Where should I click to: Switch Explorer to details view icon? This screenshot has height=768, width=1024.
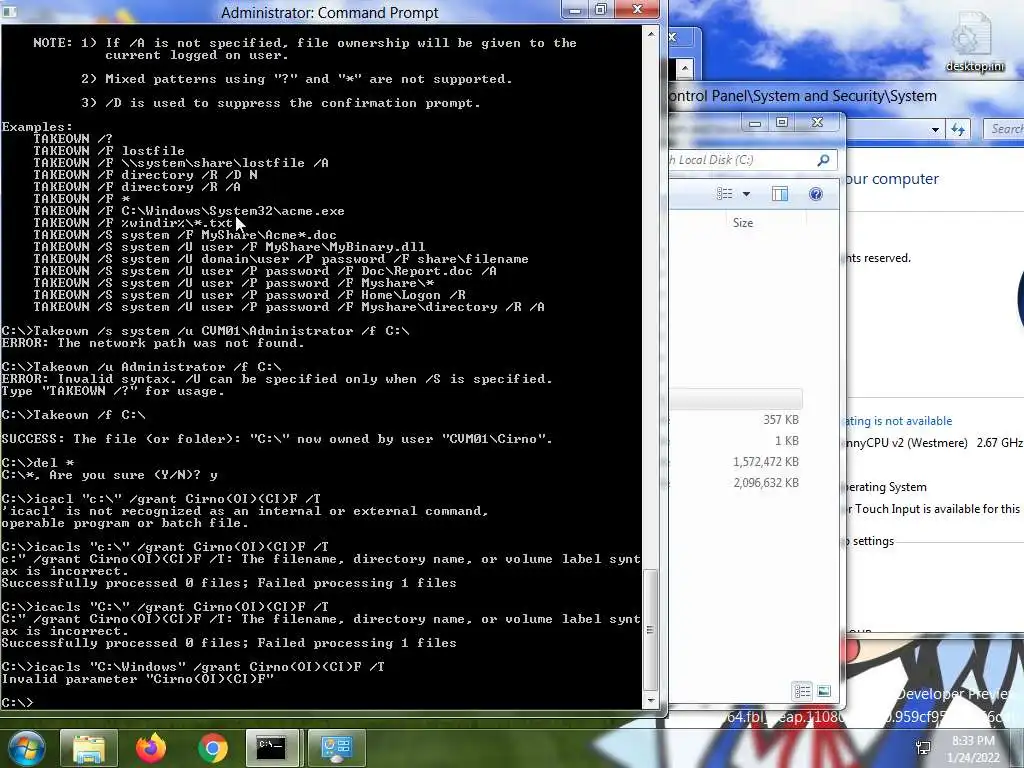coord(802,691)
